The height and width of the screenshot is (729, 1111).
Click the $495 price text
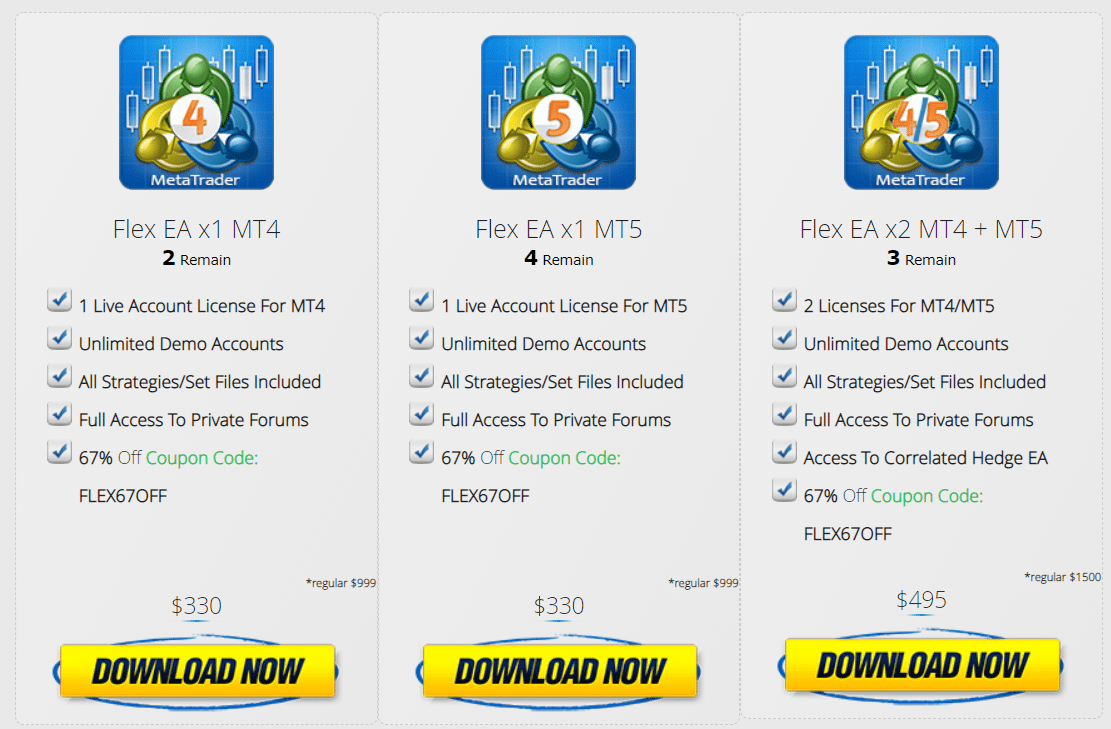coord(921,600)
